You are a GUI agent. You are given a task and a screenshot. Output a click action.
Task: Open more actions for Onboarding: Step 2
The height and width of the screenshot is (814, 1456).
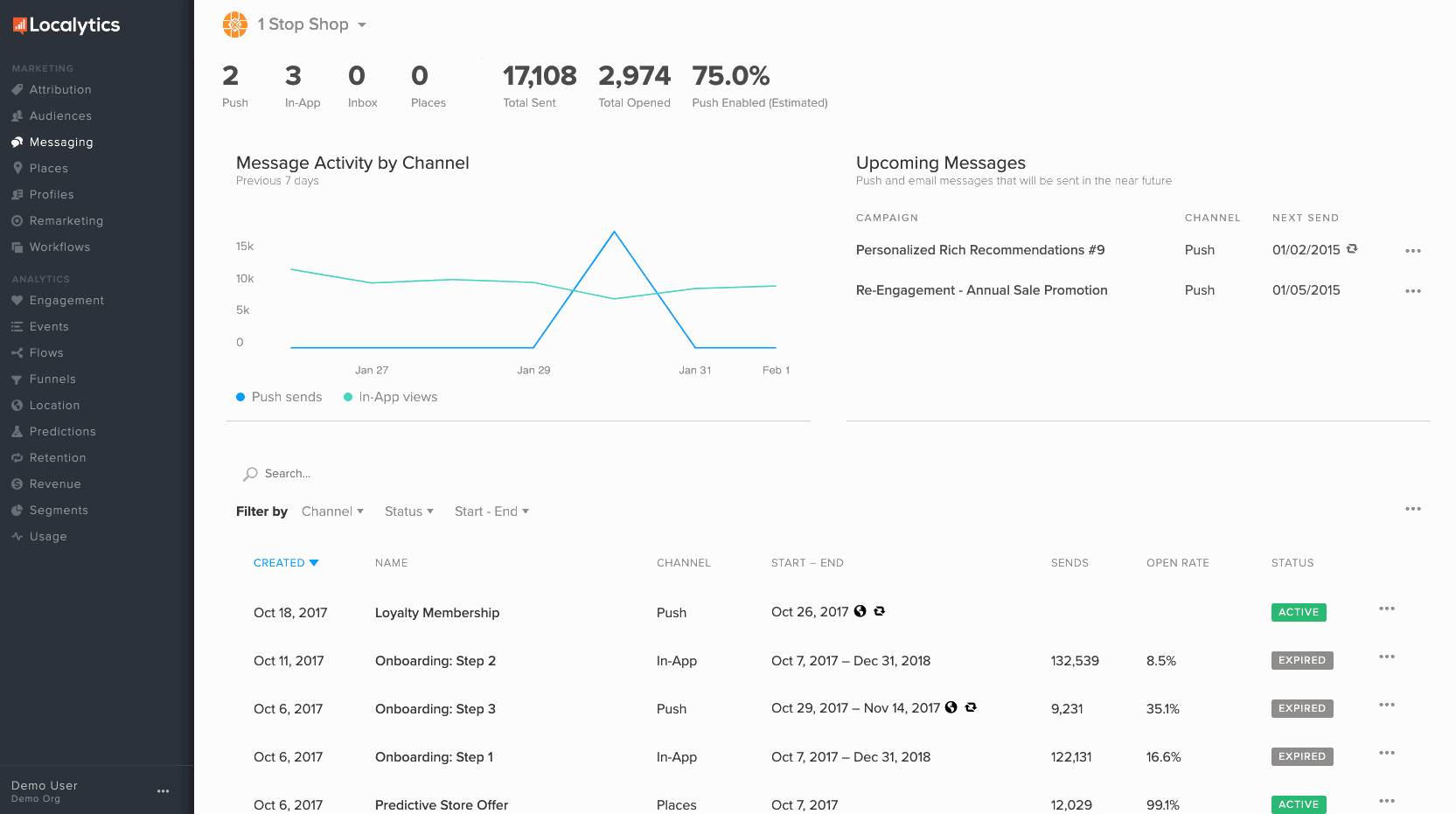(1386, 657)
